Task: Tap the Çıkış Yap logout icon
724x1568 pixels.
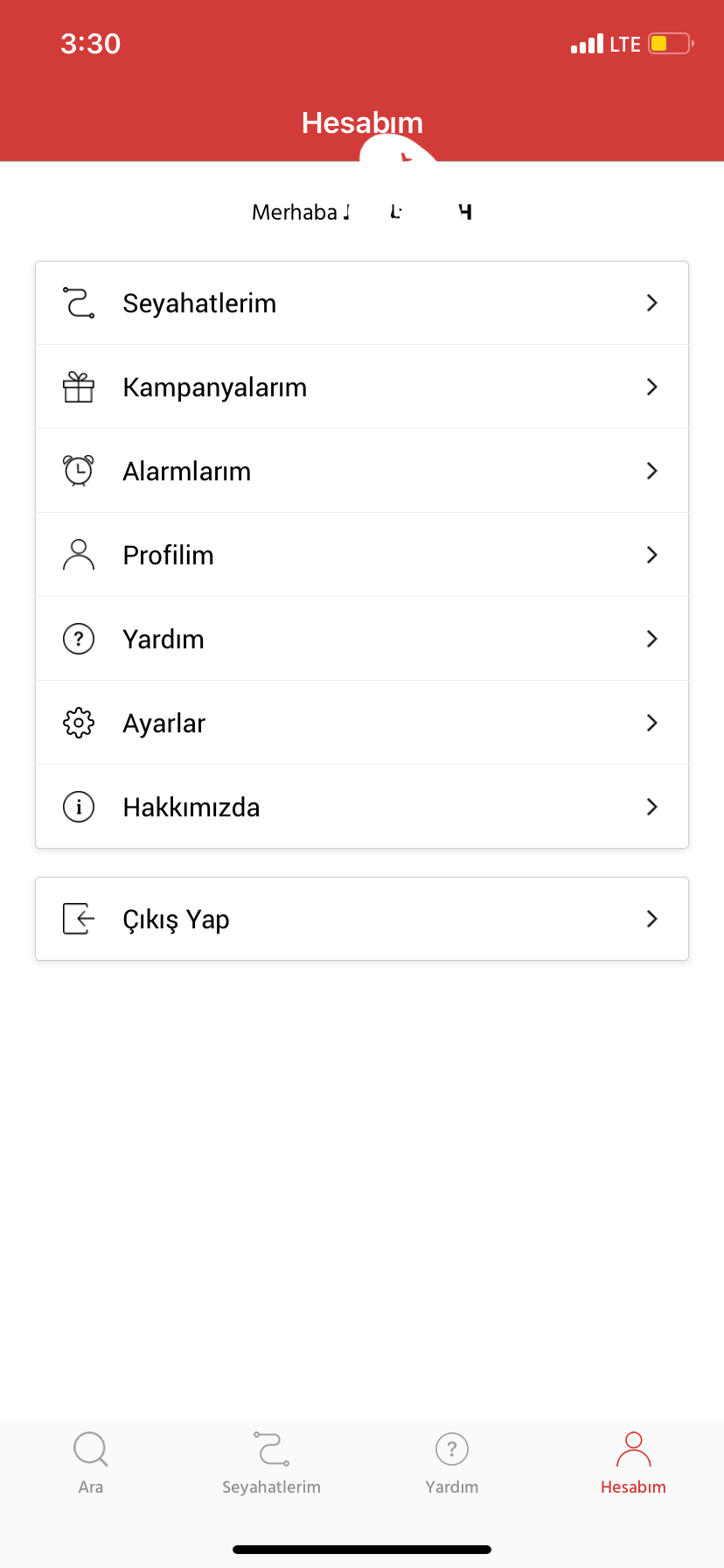Action: [x=79, y=919]
